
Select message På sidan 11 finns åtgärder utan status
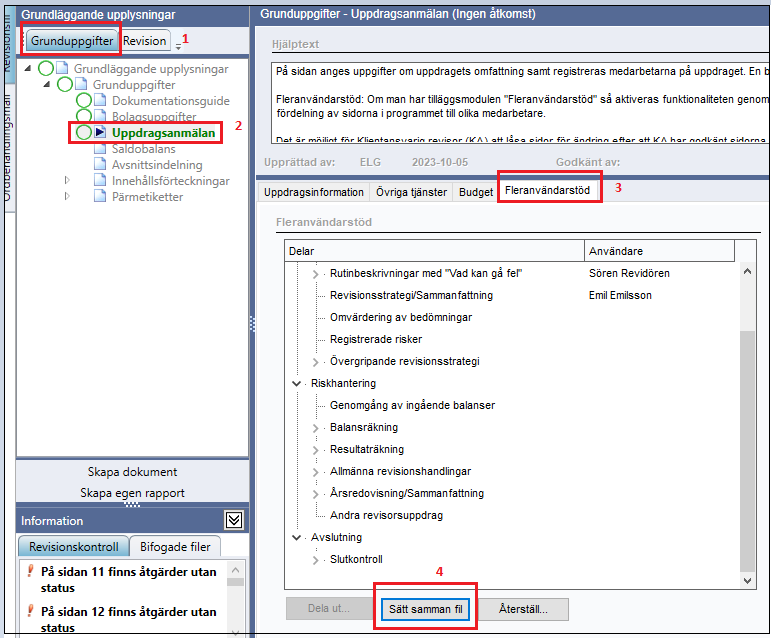(x=129, y=580)
